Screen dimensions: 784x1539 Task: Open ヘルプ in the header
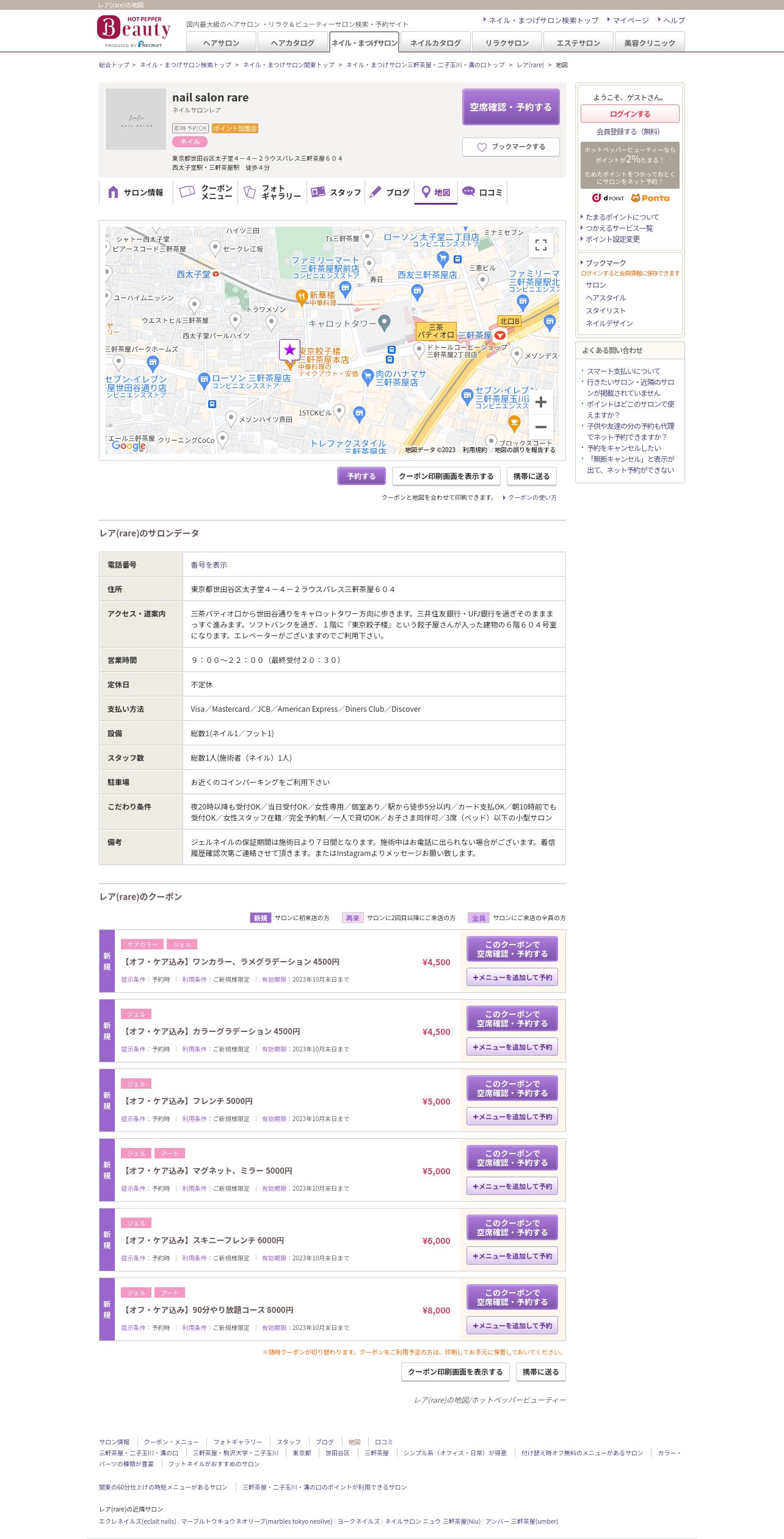(x=674, y=20)
